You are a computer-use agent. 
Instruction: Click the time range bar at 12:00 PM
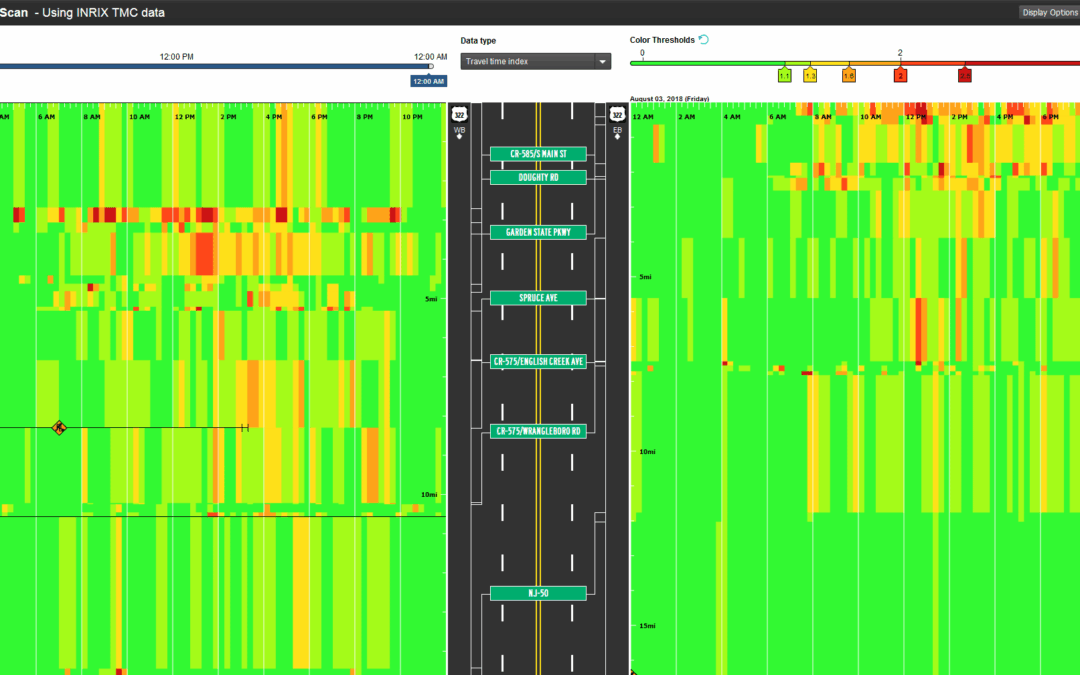176,67
